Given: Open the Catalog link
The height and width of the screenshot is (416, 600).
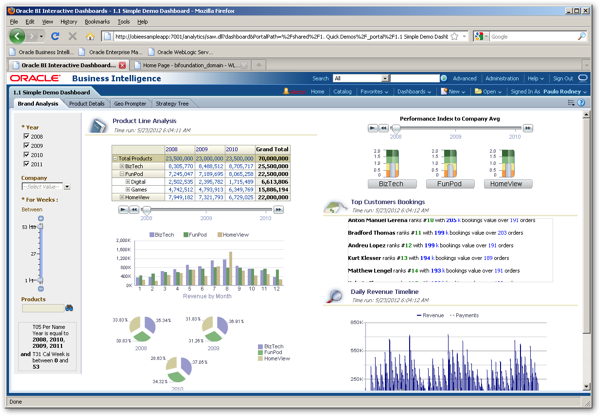Looking at the screenshot, I should click(342, 91).
